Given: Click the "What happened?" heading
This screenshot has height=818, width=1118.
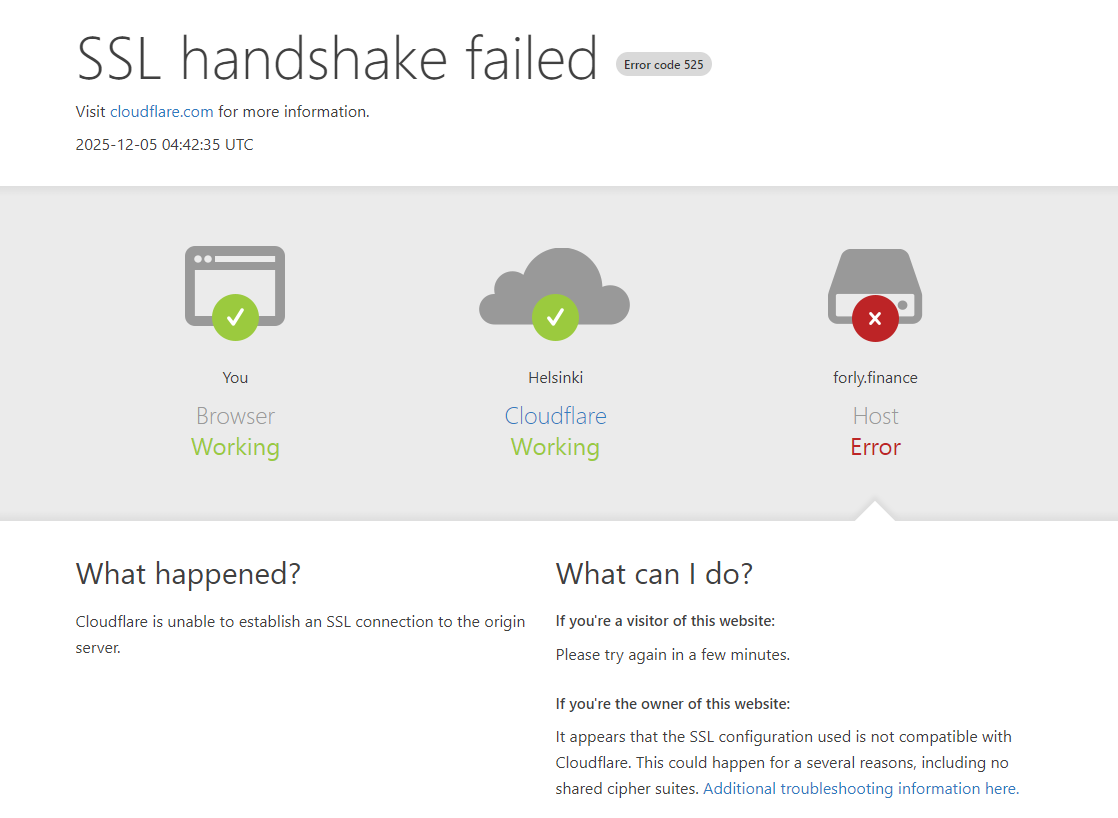Looking at the screenshot, I should click(x=188, y=574).
